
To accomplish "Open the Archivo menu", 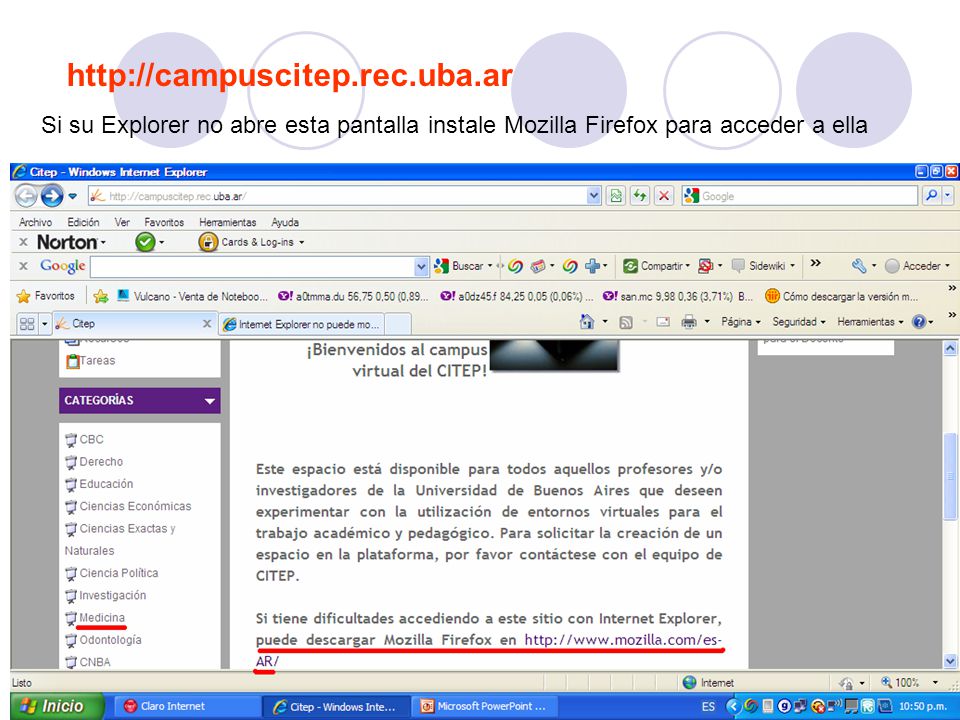I will (x=35, y=222).
